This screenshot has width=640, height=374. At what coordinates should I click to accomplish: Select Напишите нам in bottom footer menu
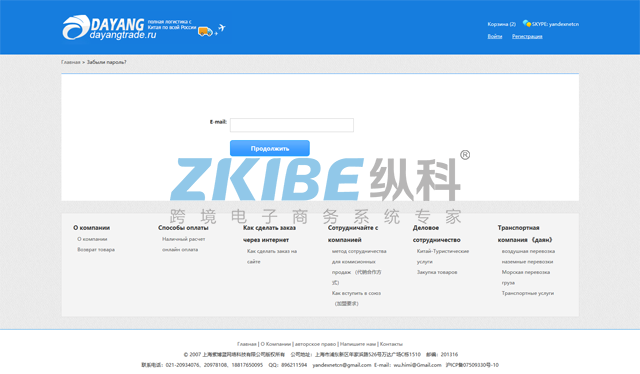pyautogui.click(x=358, y=344)
